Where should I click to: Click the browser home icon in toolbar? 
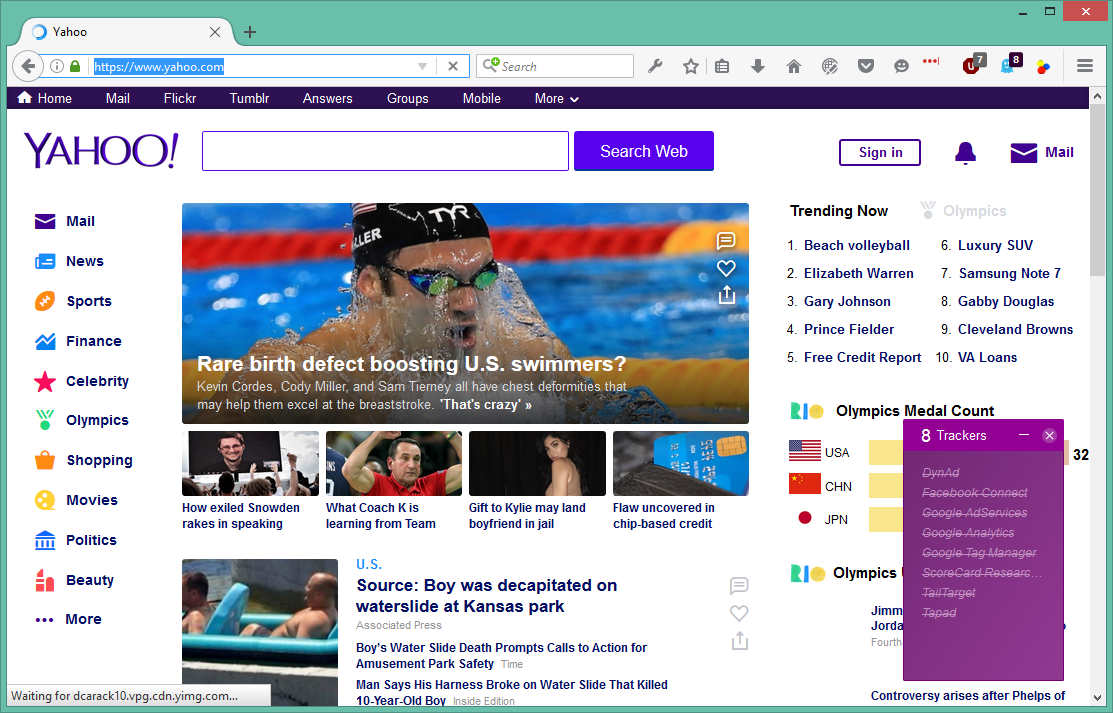pos(794,66)
